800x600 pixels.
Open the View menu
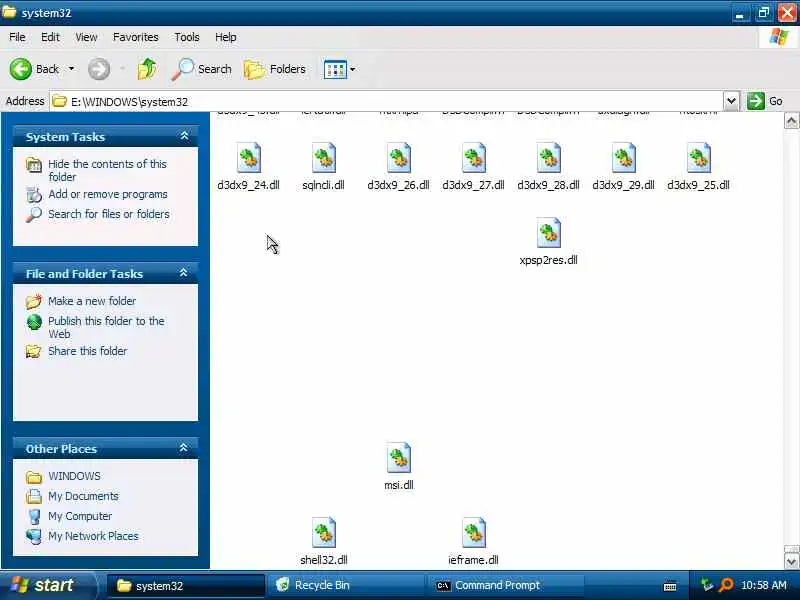[x=86, y=37]
